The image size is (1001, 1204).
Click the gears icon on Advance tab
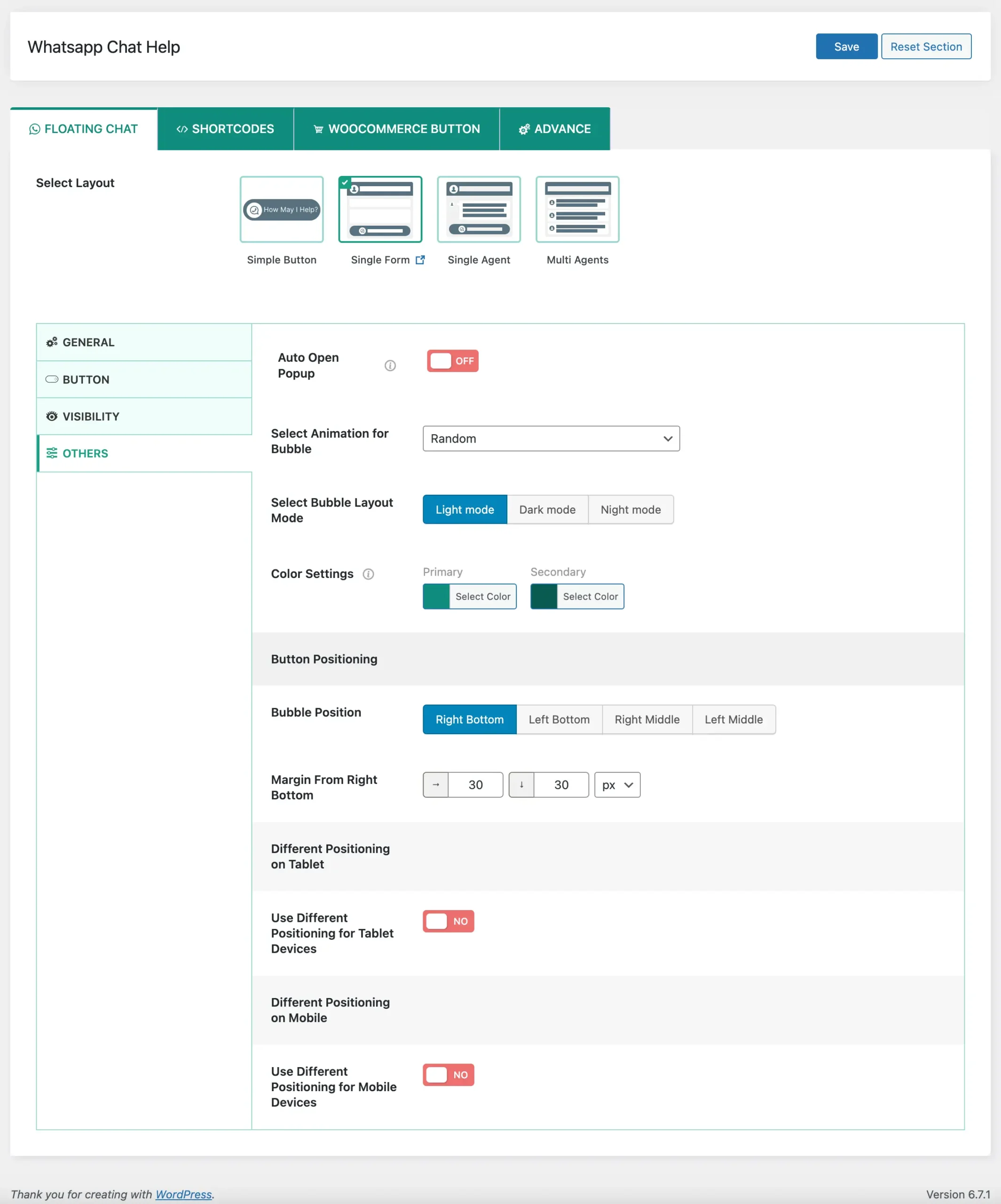pyautogui.click(x=524, y=129)
